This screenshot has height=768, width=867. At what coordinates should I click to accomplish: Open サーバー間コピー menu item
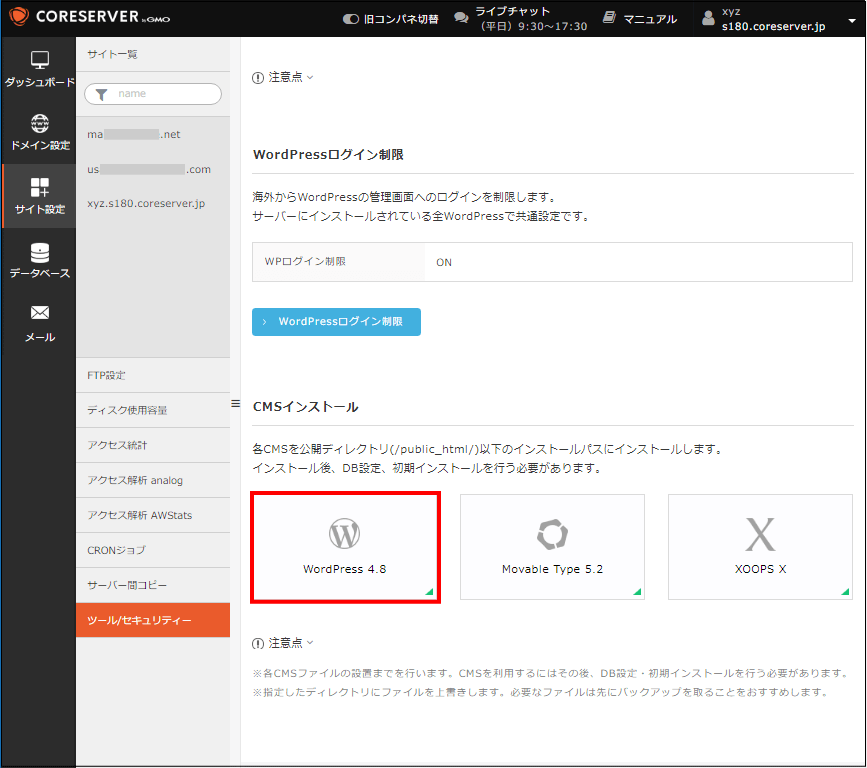point(153,585)
